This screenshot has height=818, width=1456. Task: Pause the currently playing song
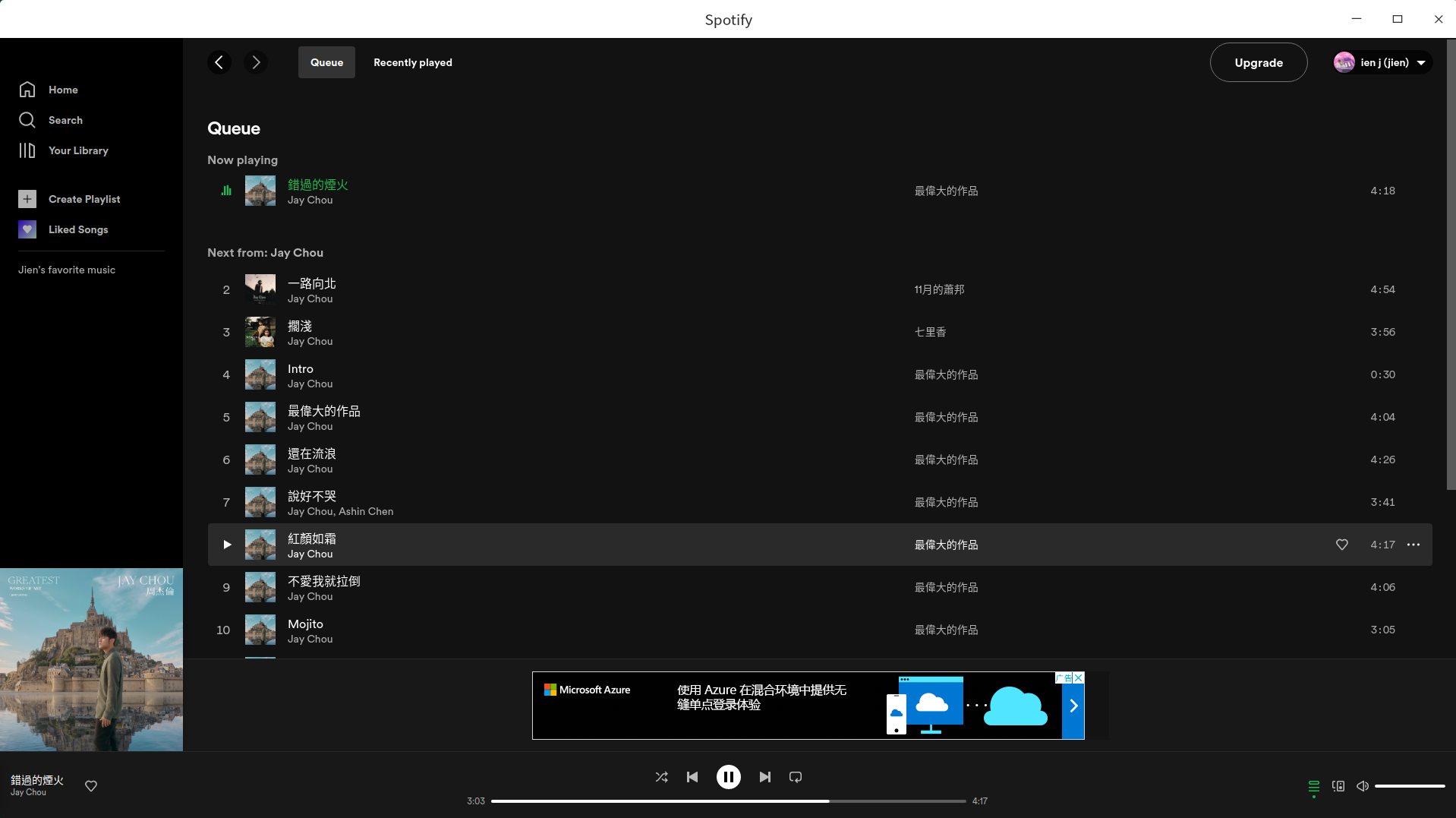pyautogui.click(x=728, y=777)
